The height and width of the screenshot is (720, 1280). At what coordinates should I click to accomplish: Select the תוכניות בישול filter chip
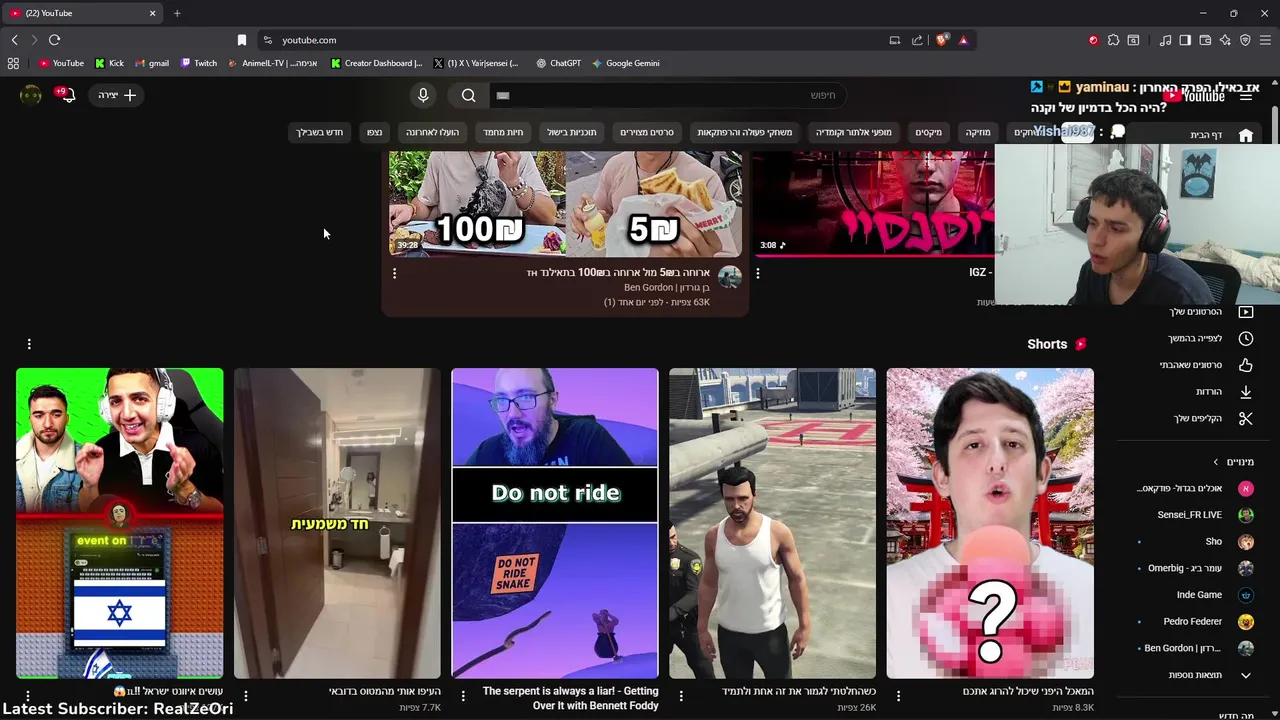pos(571,132)
